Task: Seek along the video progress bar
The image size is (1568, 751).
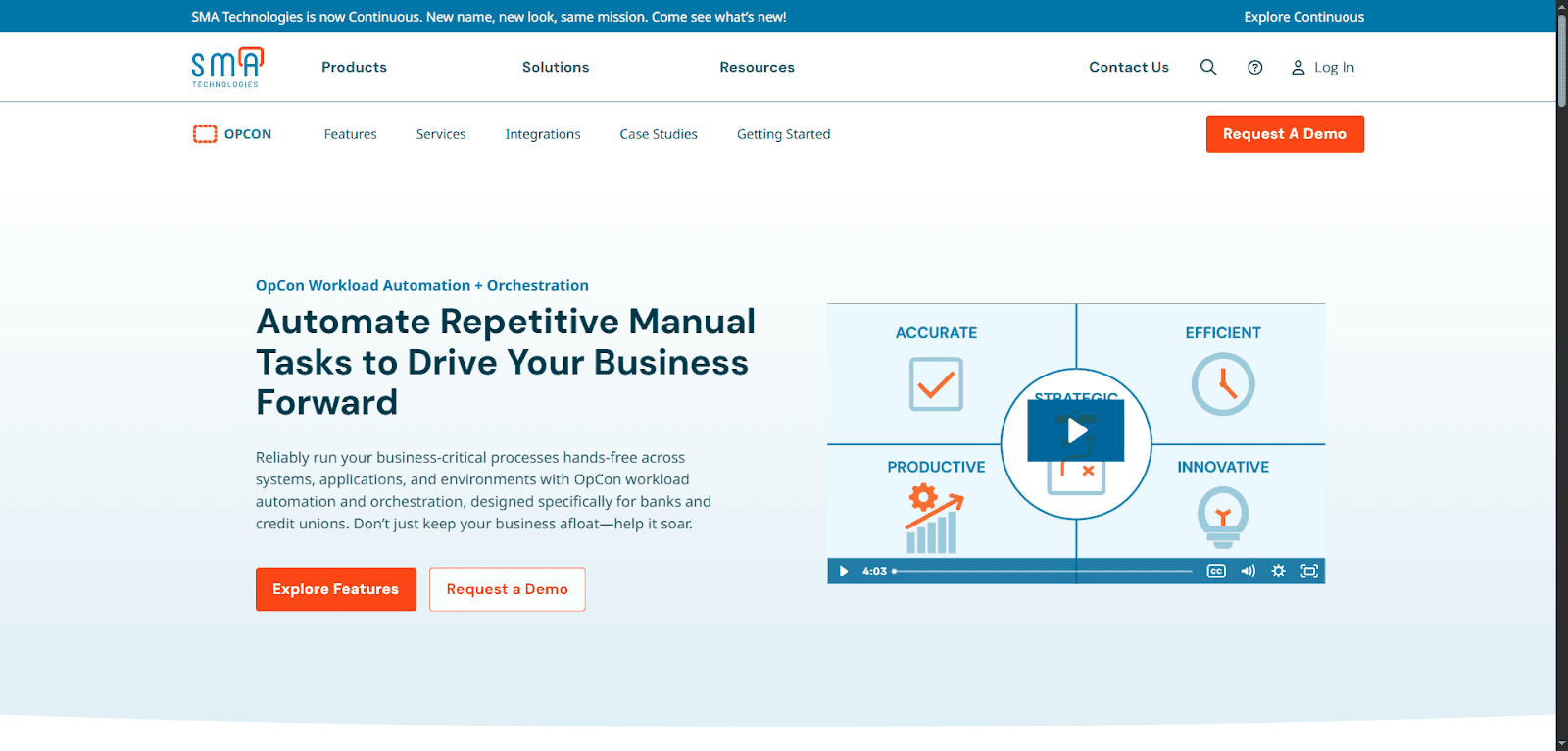Action: (x=1043, y=571)
